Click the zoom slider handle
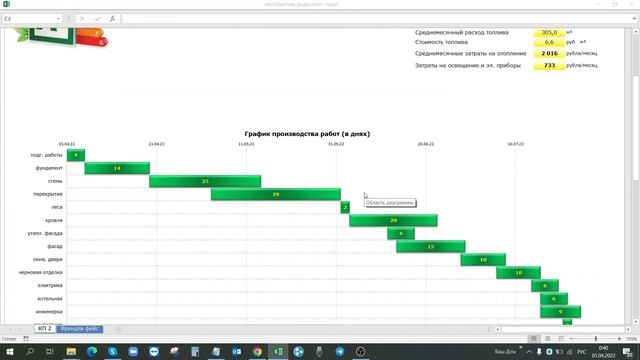Viewport: 640px width, 360px height. tap(596, 339)
